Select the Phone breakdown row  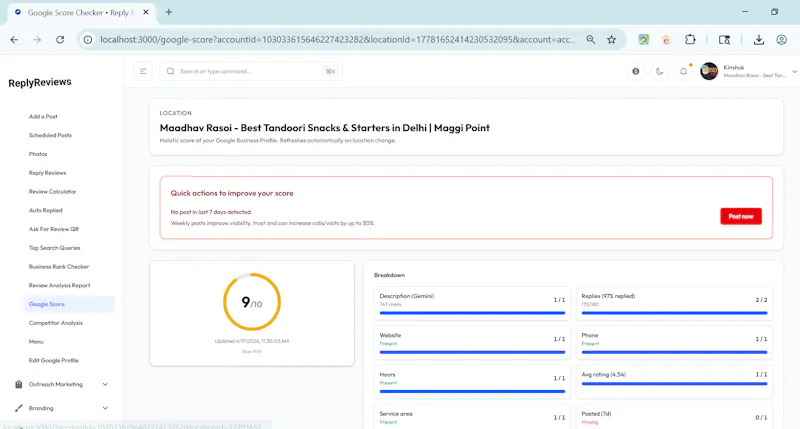(x=674, y=343)
